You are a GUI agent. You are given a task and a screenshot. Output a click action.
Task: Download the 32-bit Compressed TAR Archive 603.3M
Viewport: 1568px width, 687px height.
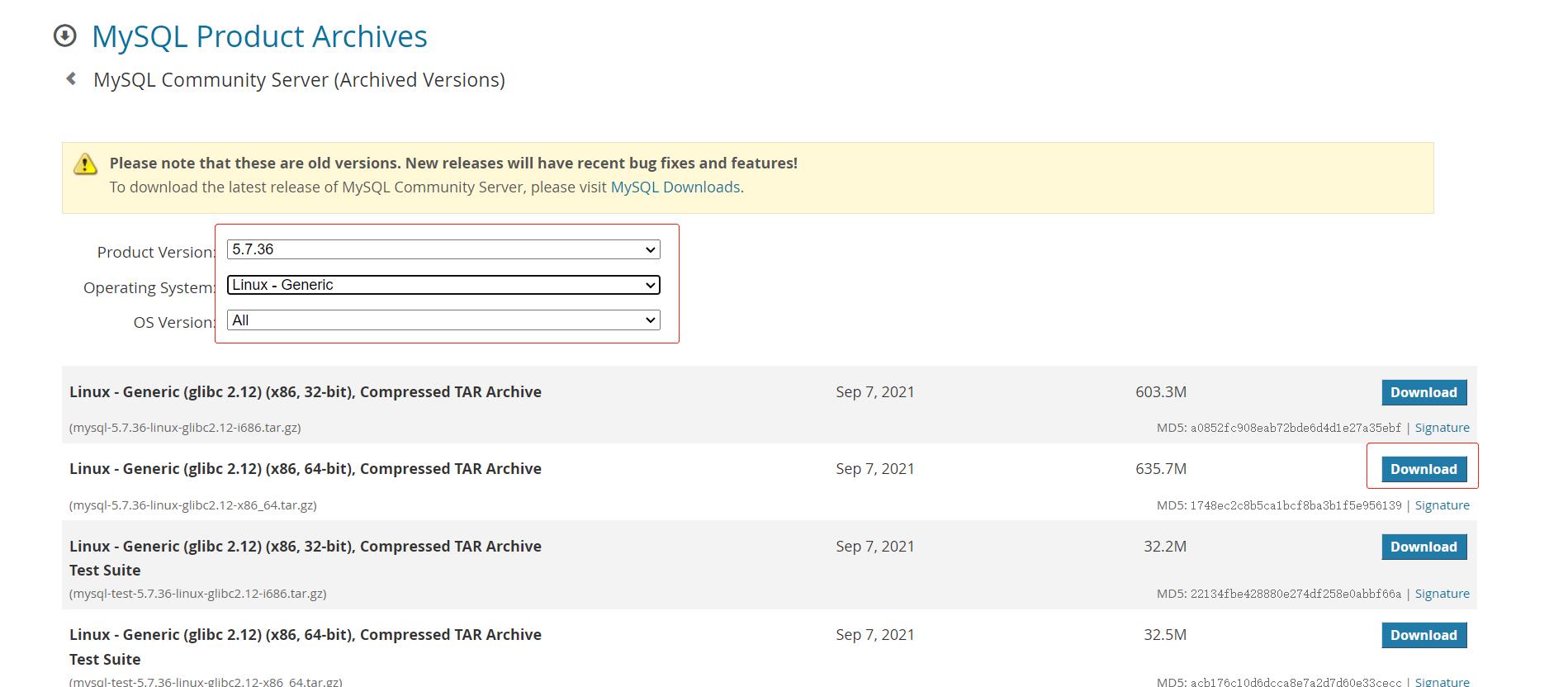[x=1424, y=392]
